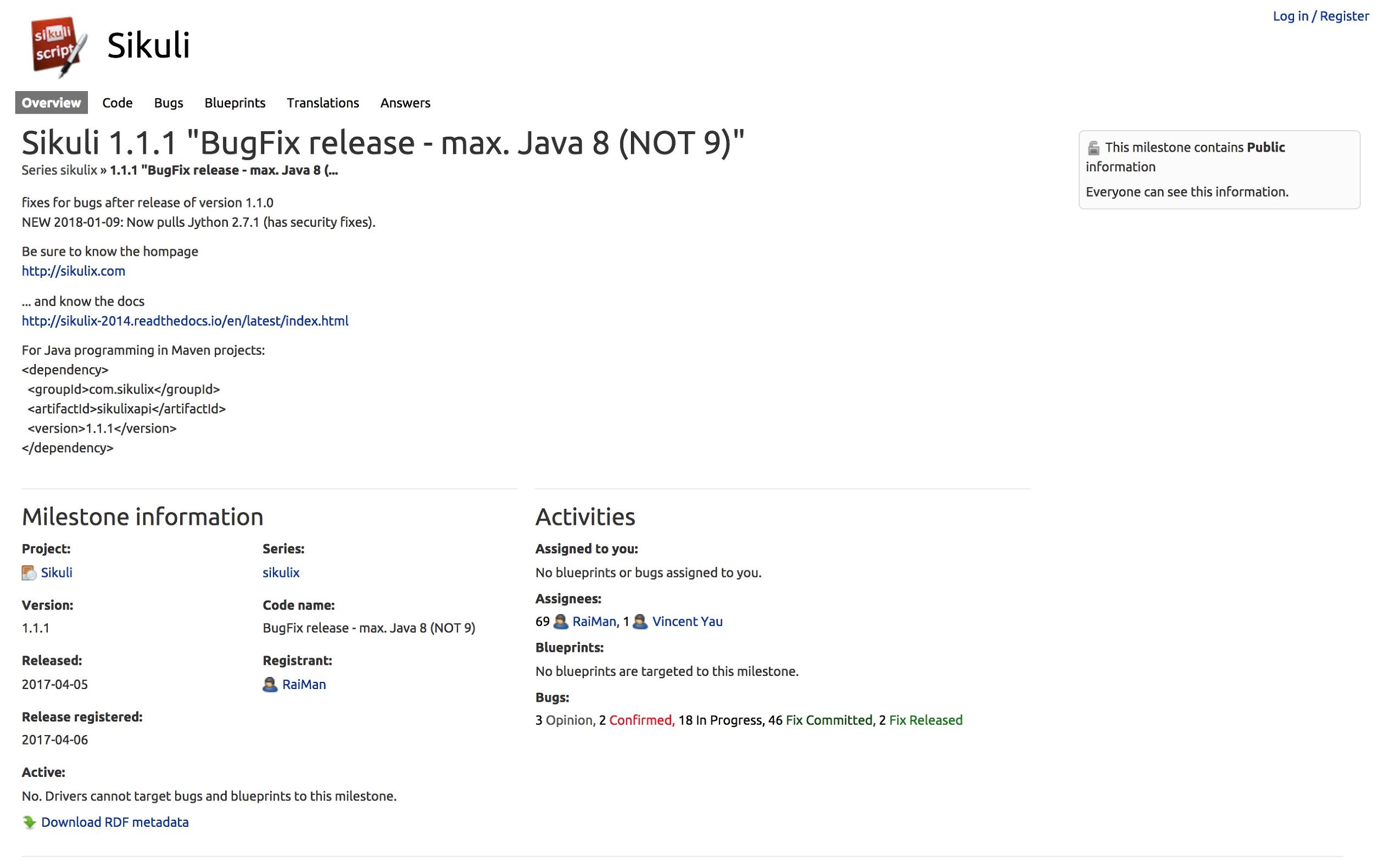Click person icon beside Vincent Yau

tap(640, 621)
